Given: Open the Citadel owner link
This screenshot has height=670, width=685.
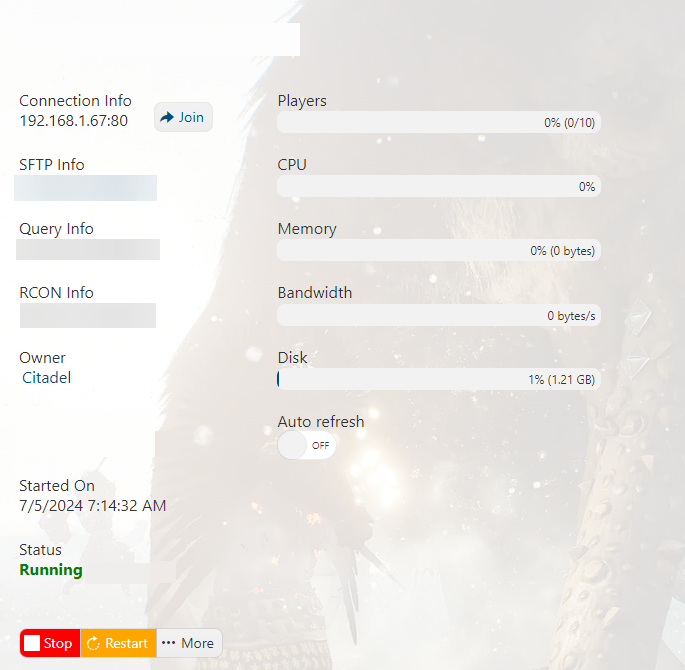Looking at the screenshot, I should point(47,378).
